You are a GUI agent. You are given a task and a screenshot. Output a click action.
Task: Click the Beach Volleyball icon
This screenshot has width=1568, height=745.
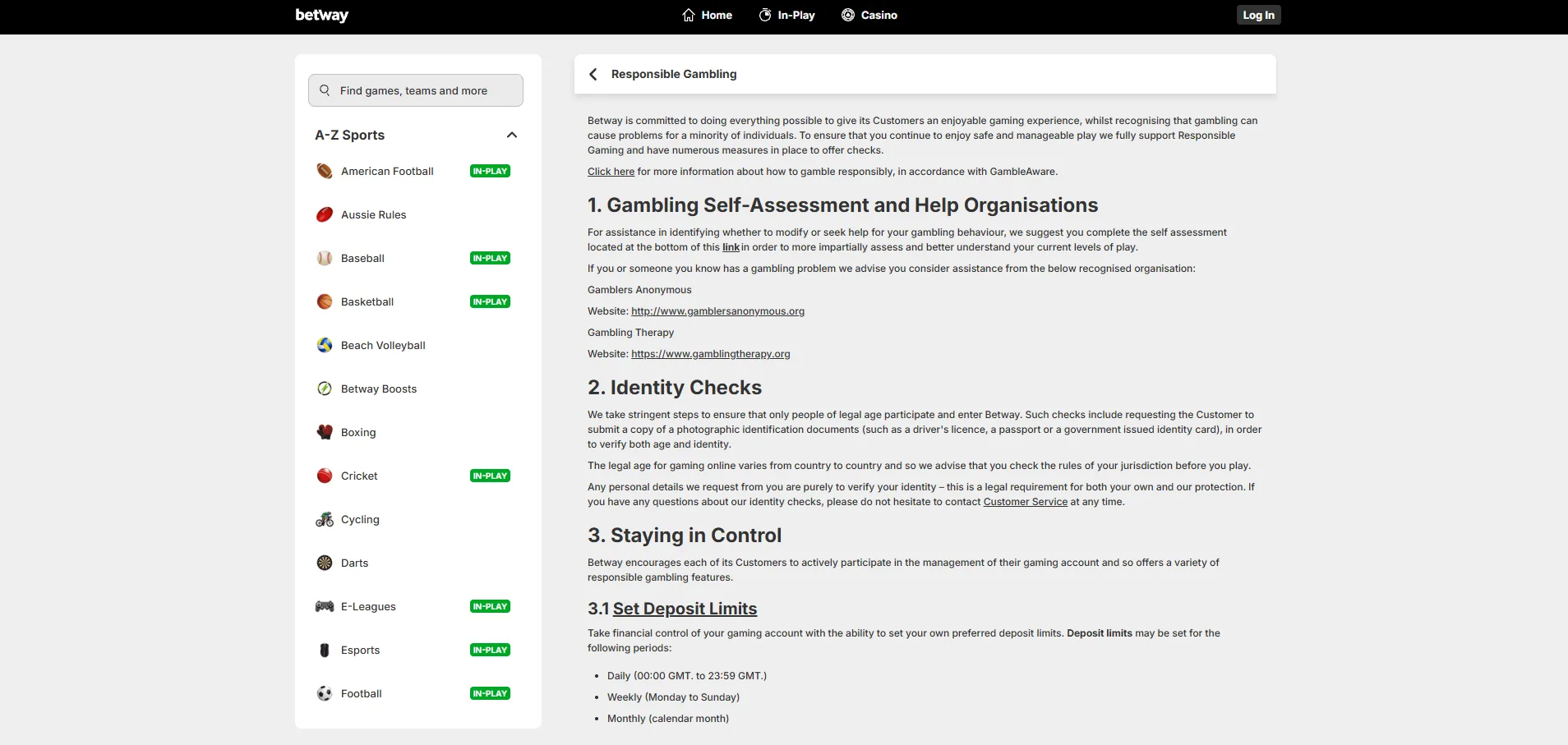[x=325, y=345]
